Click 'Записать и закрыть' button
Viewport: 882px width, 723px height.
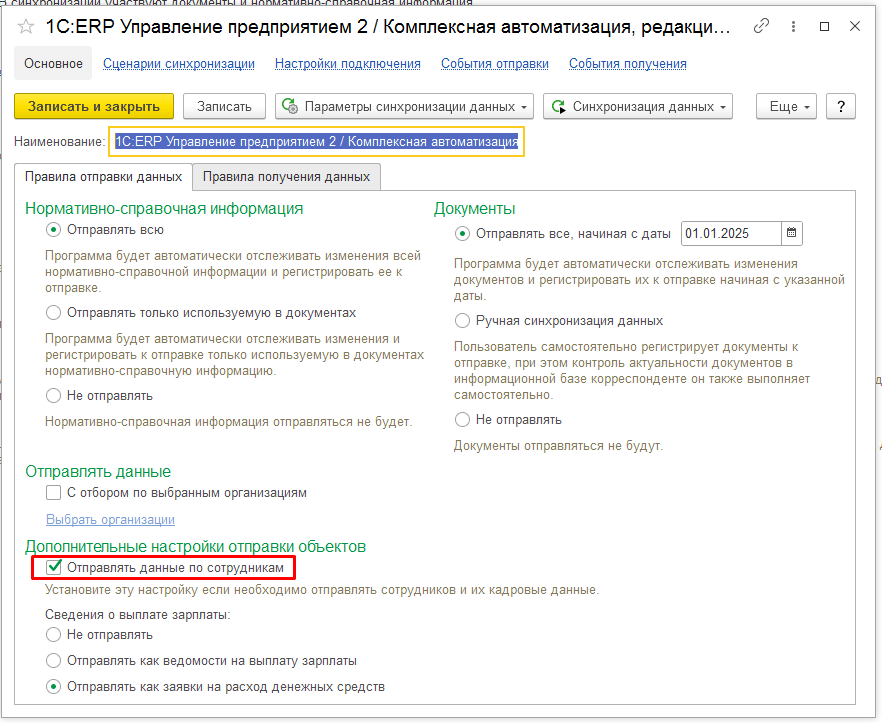pyautogui.click(x=94, y=106)
